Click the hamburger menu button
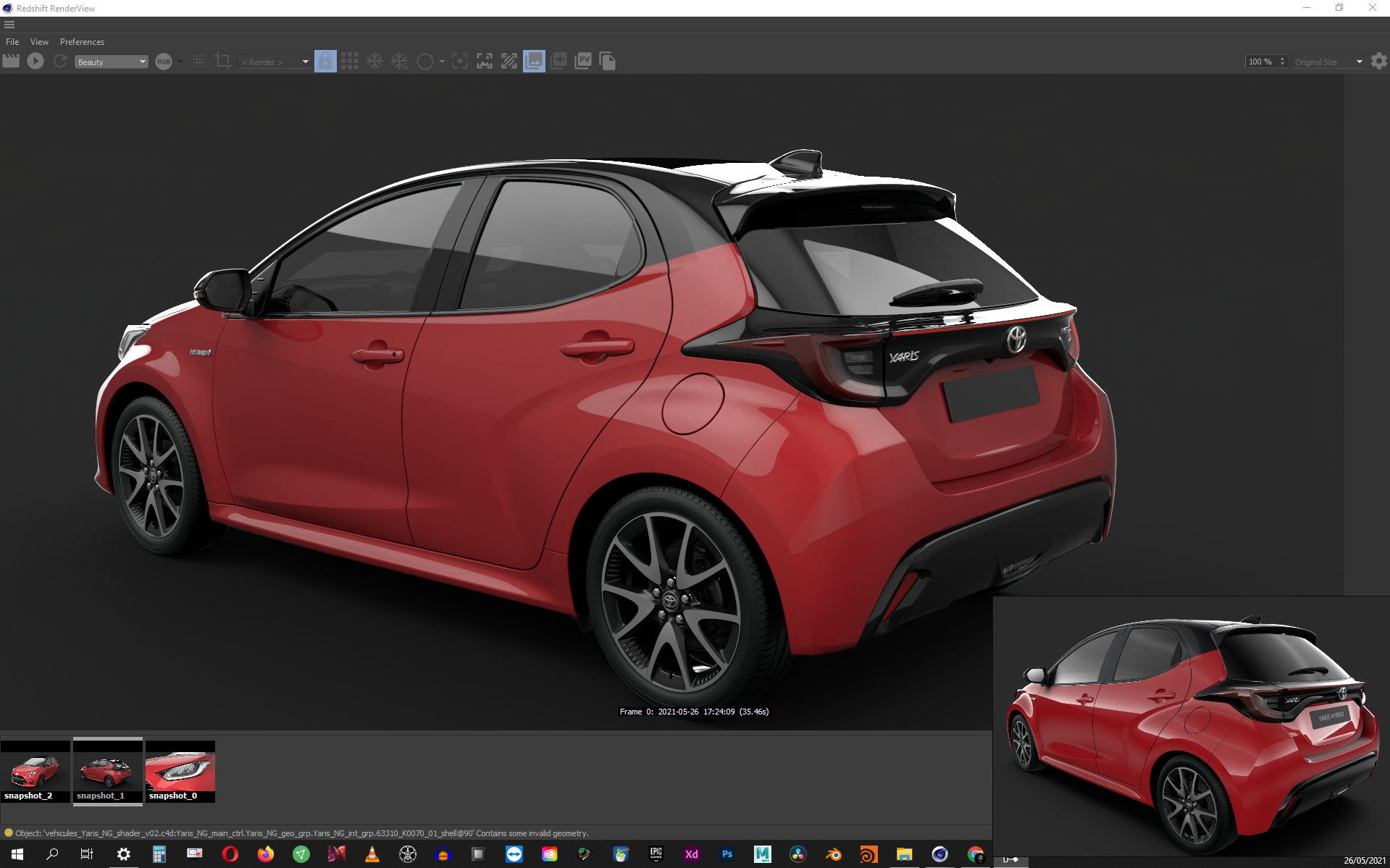The image size is (1390, 868). [9, 25]
